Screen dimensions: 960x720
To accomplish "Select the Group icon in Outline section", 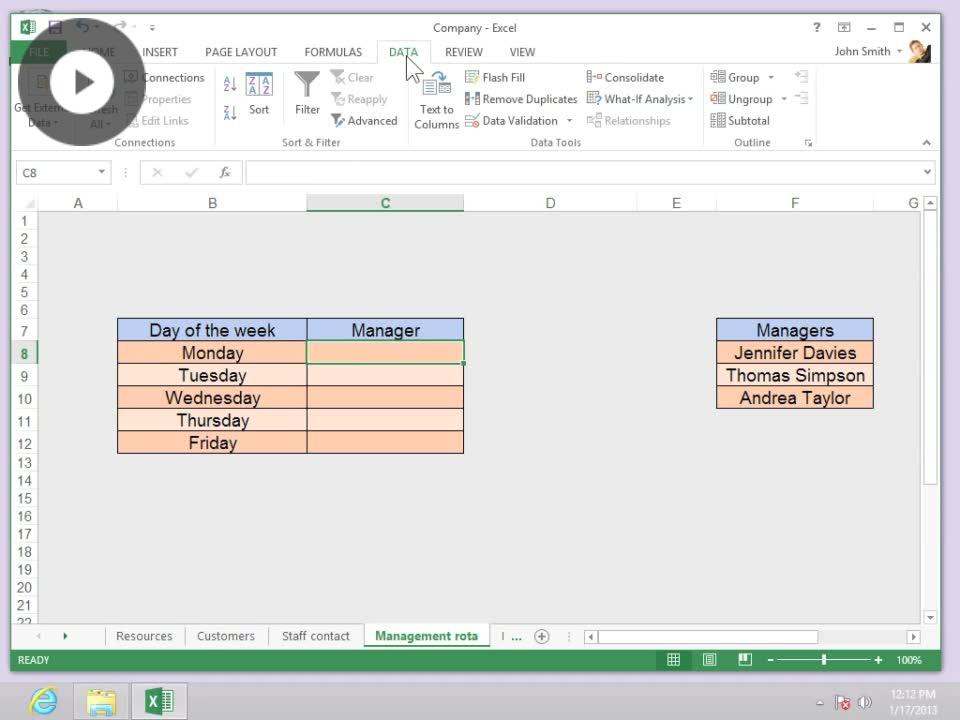I will pos(740,77).
